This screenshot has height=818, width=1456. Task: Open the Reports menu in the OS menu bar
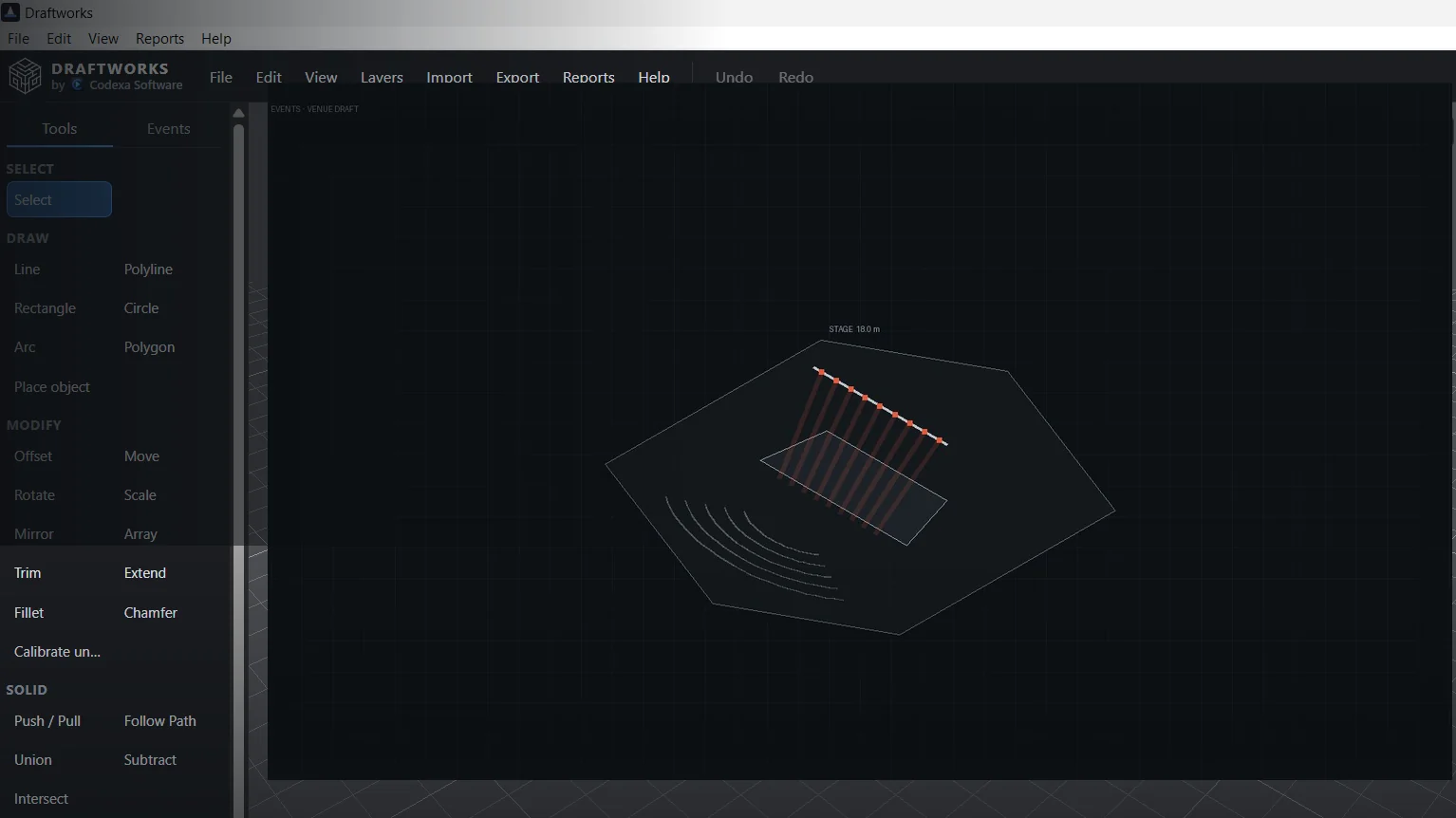coord(159,39)
